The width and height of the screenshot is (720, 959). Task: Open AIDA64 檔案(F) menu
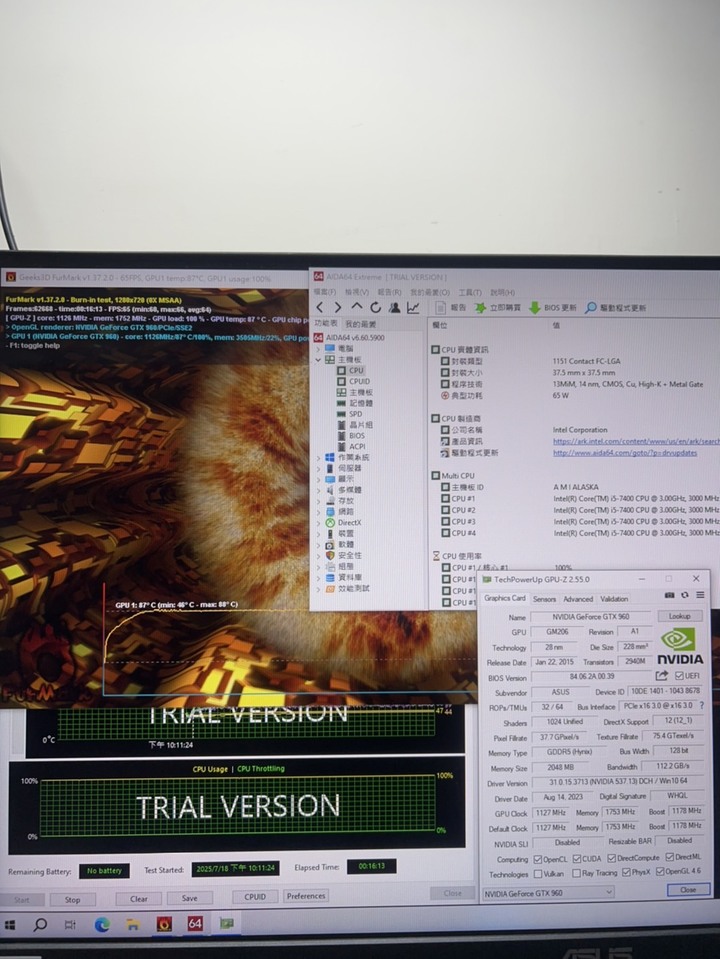325,292
